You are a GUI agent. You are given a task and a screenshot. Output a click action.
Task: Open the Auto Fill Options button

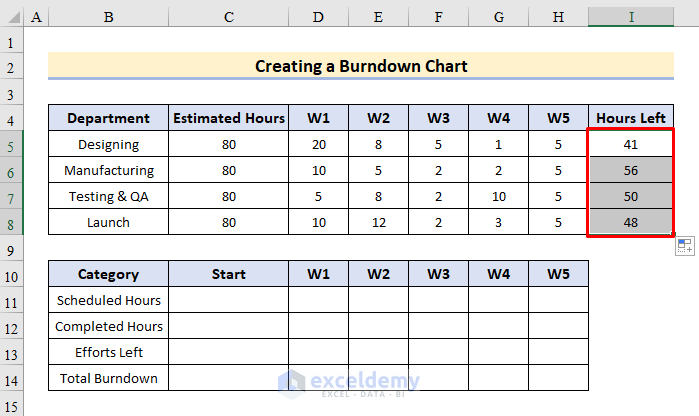(684, 246)
